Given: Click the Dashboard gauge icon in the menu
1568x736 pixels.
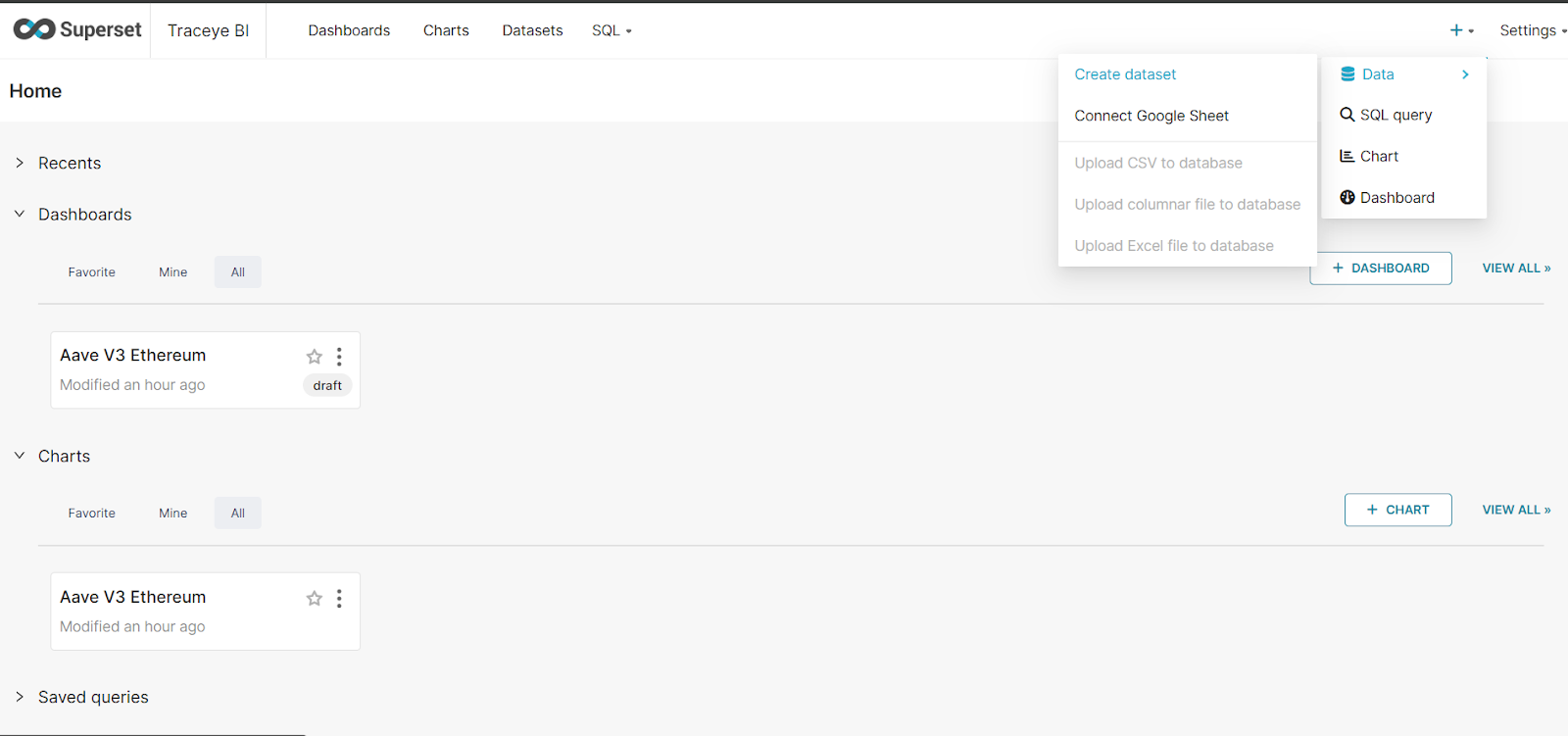Looking at the screenshot, I should [1347, 197].
